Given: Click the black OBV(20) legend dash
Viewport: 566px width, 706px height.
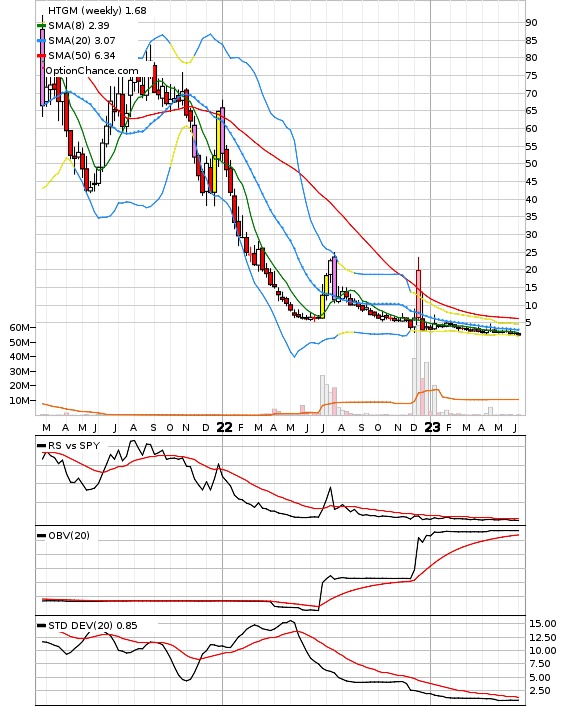Looking at the screenshot, I should point(41,535).
